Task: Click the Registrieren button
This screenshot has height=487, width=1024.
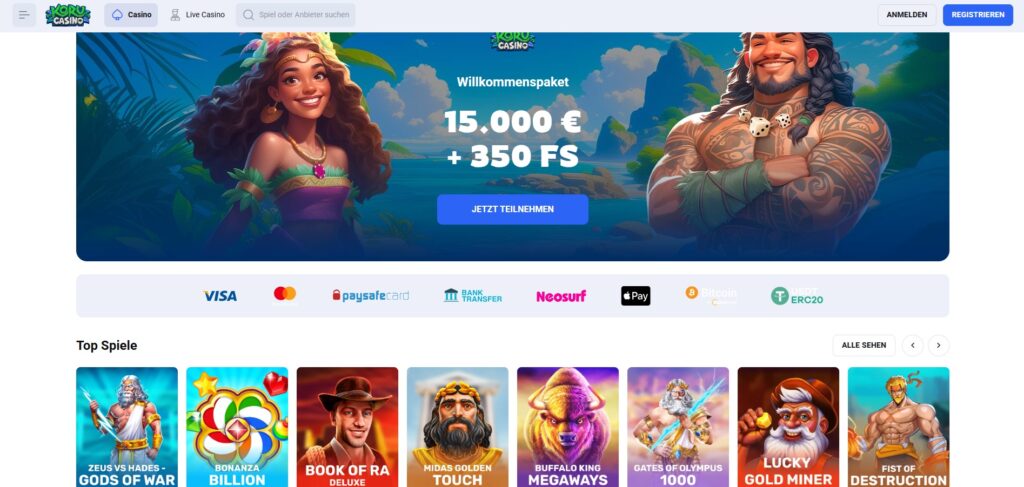Action: coord(978,15)
